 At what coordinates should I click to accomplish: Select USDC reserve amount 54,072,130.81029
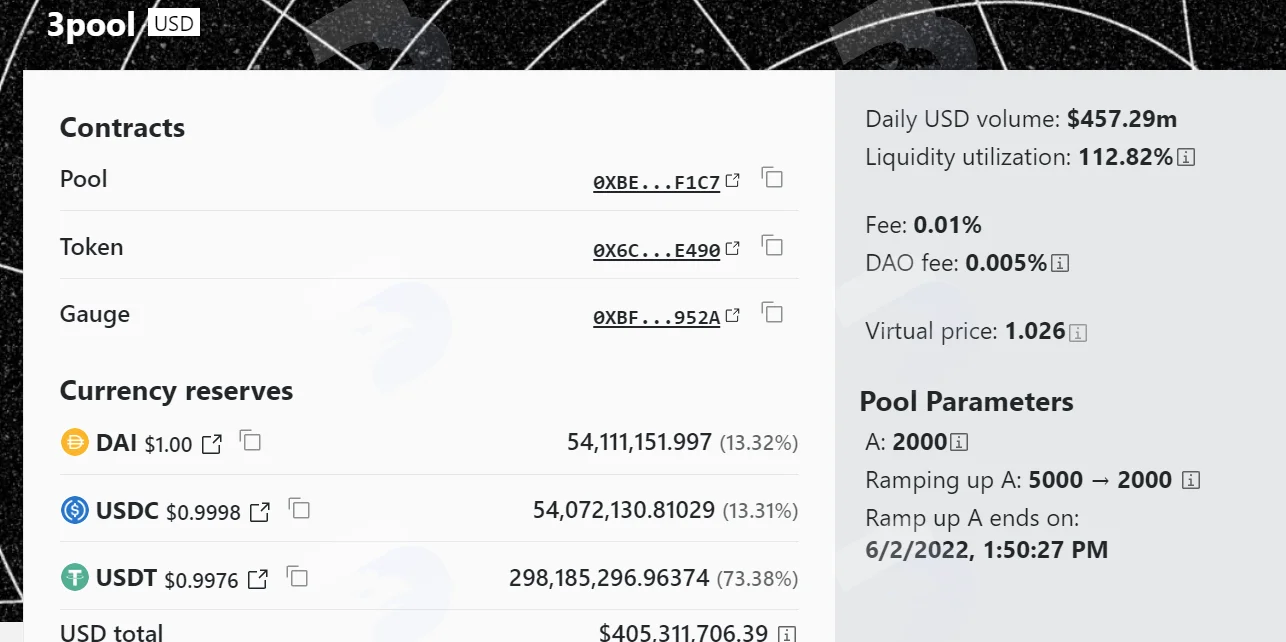[624, 510]
